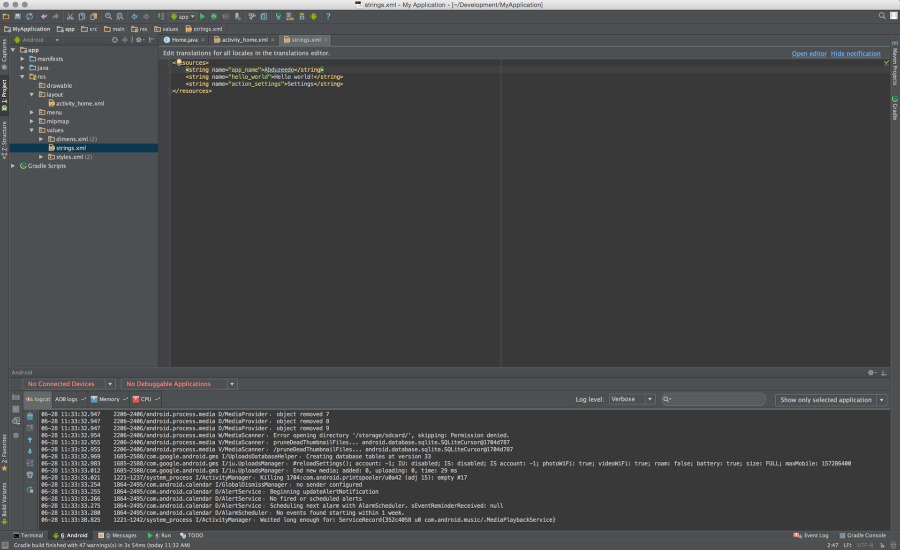Click the Scroll from Source target icon
The width and height of the screenshot is (900, 550).
click(x=115, y=40)
